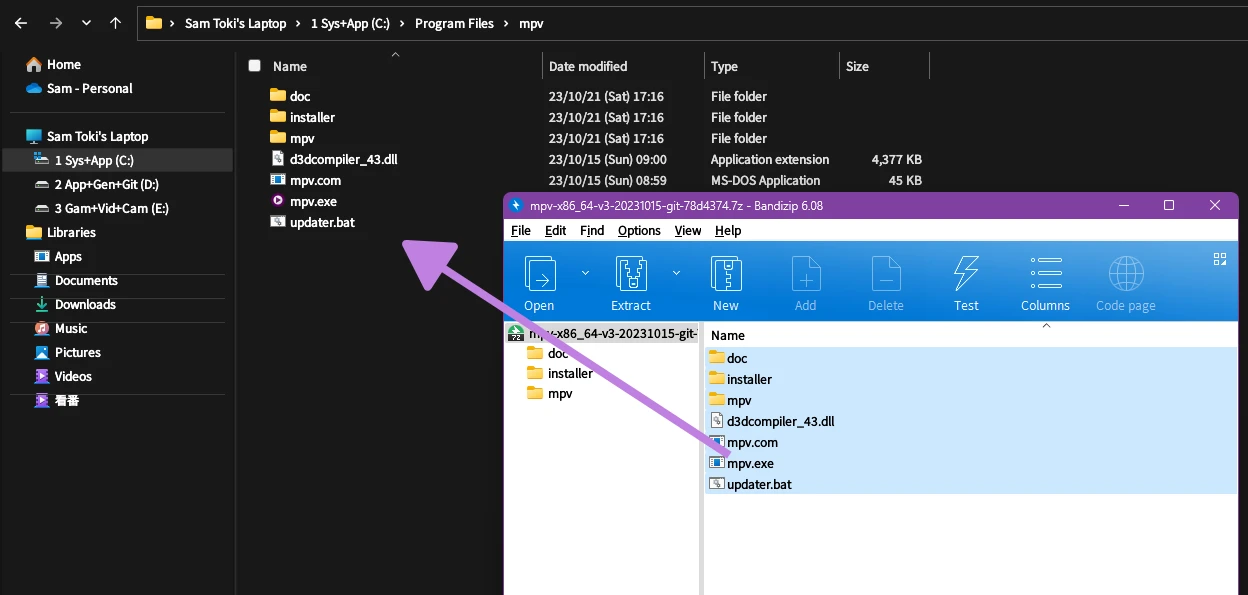1248x595 pixels.
Task: Click the Add icon in Bandizip toolbar
Action: 806,282
